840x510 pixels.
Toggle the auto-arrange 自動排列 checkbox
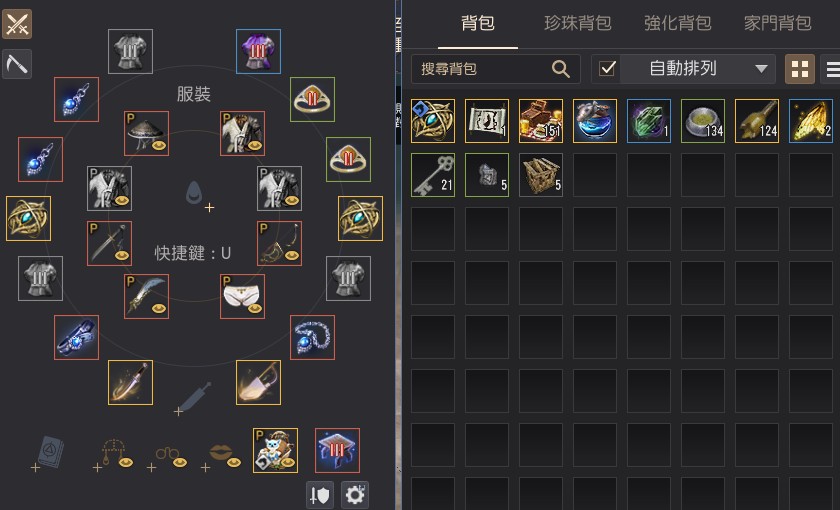[x=607, y=69]
